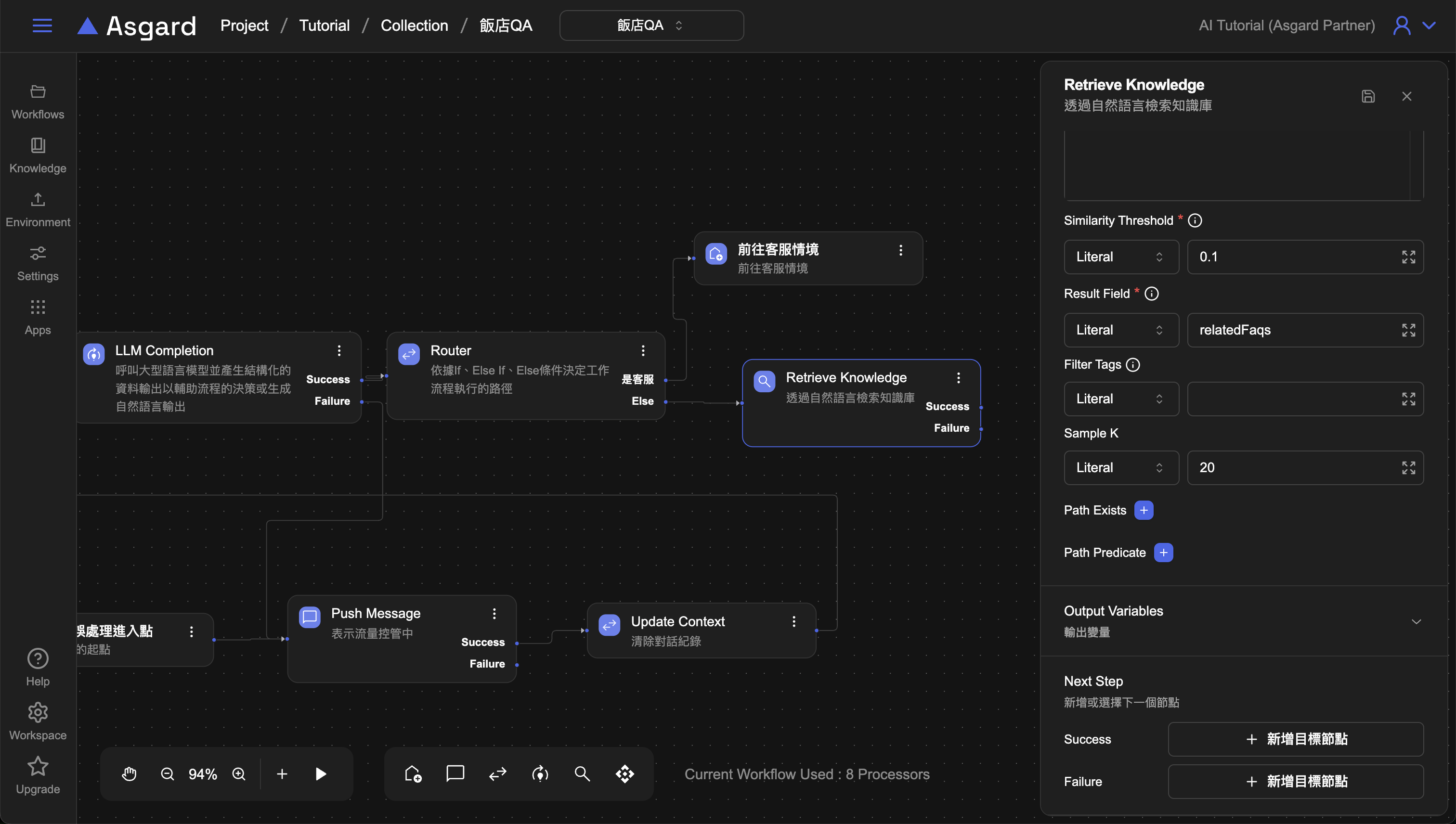Expand the Output Variables section

pos(1416,621)
